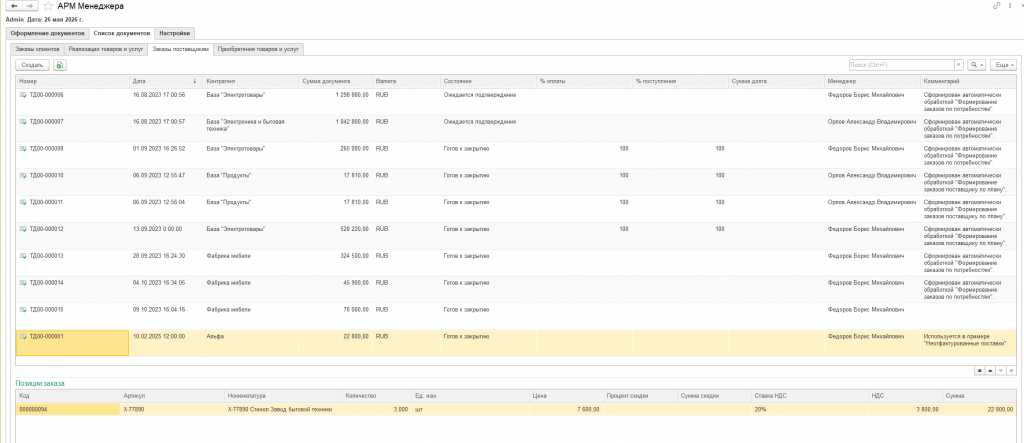Select the amount cell 265 080,00
This screenshot has height=443, width=1024.
pos(335,156)
